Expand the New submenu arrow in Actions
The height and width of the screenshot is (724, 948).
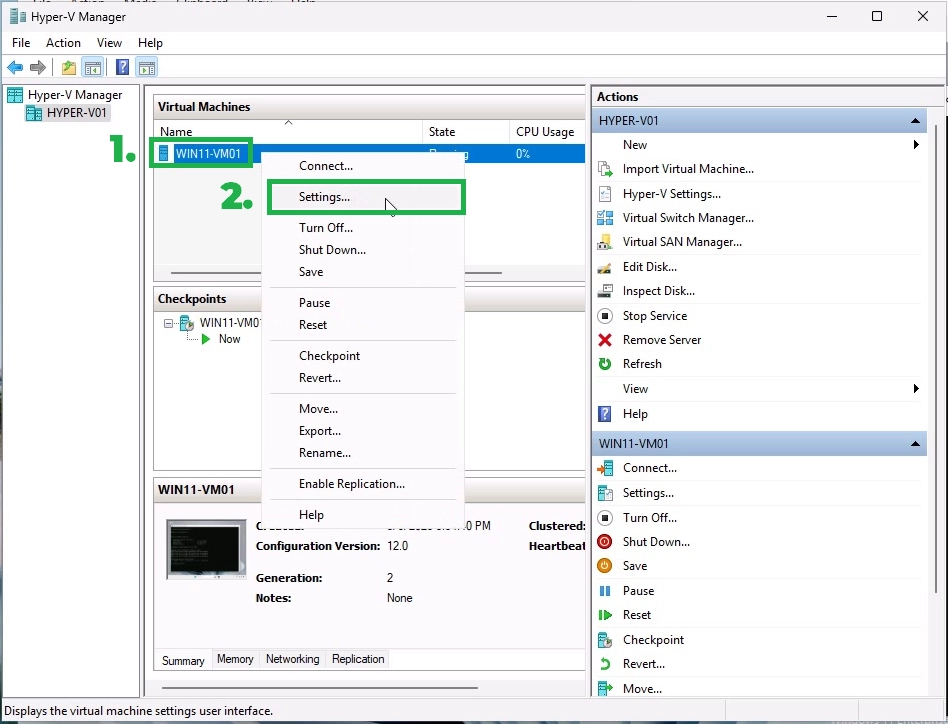916,144
